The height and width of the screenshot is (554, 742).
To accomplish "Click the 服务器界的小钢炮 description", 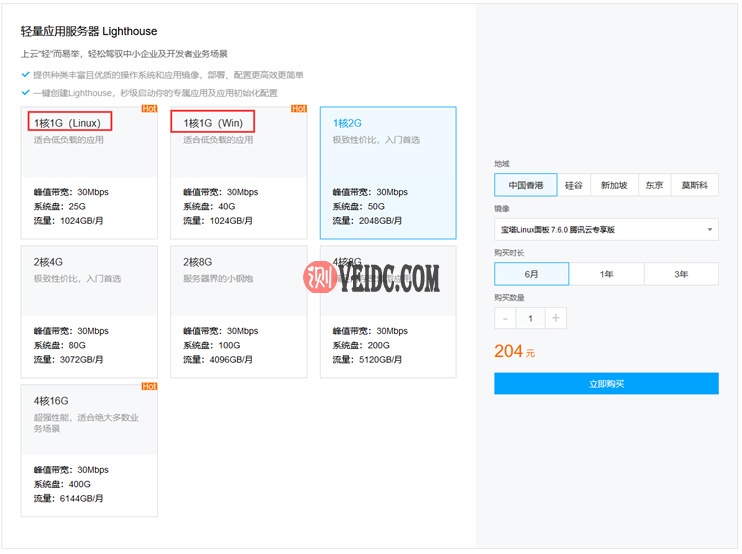I will point(218,279).
